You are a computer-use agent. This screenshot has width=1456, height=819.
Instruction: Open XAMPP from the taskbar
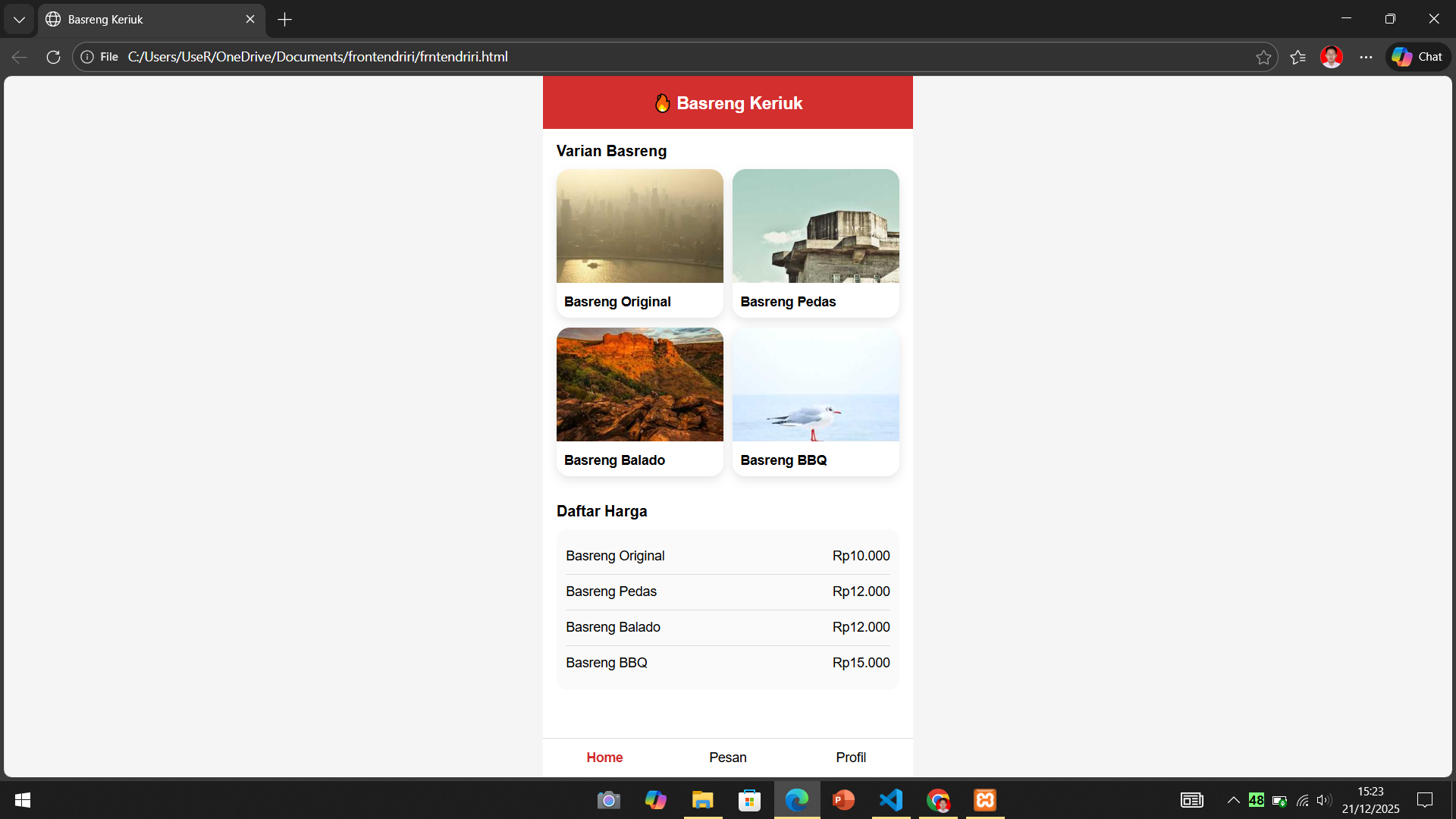(985, 800)
